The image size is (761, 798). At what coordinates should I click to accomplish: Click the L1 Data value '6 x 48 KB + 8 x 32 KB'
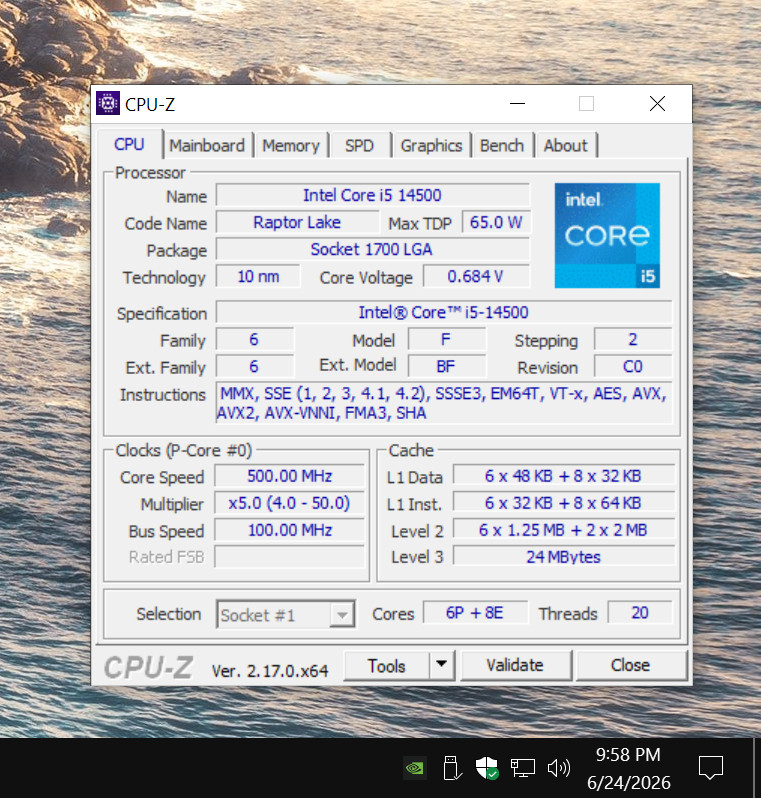563,476
